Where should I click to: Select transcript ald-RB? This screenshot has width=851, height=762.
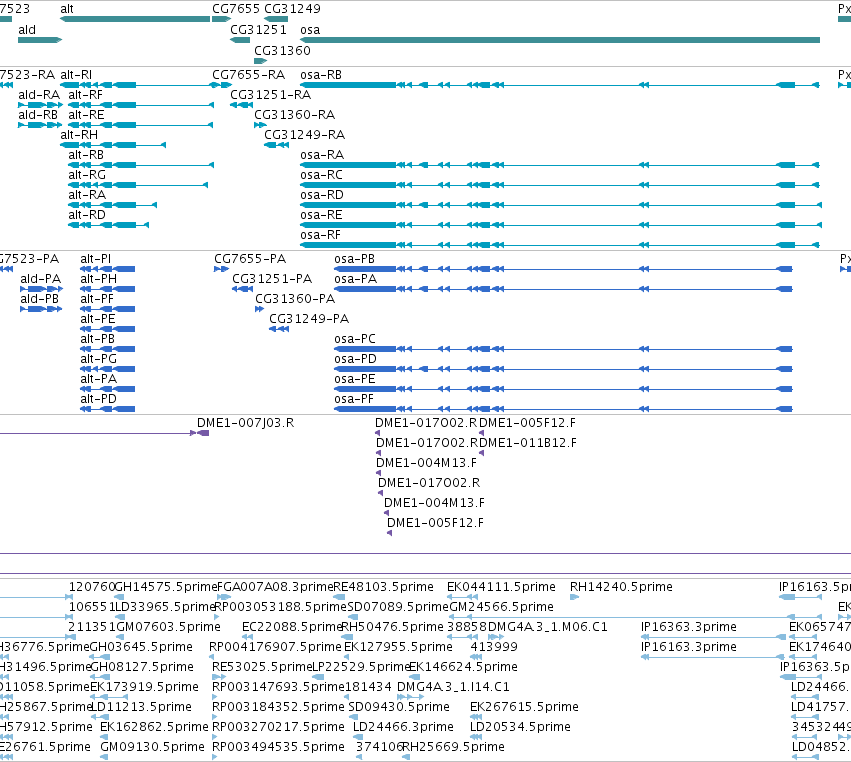coord(40,125)
